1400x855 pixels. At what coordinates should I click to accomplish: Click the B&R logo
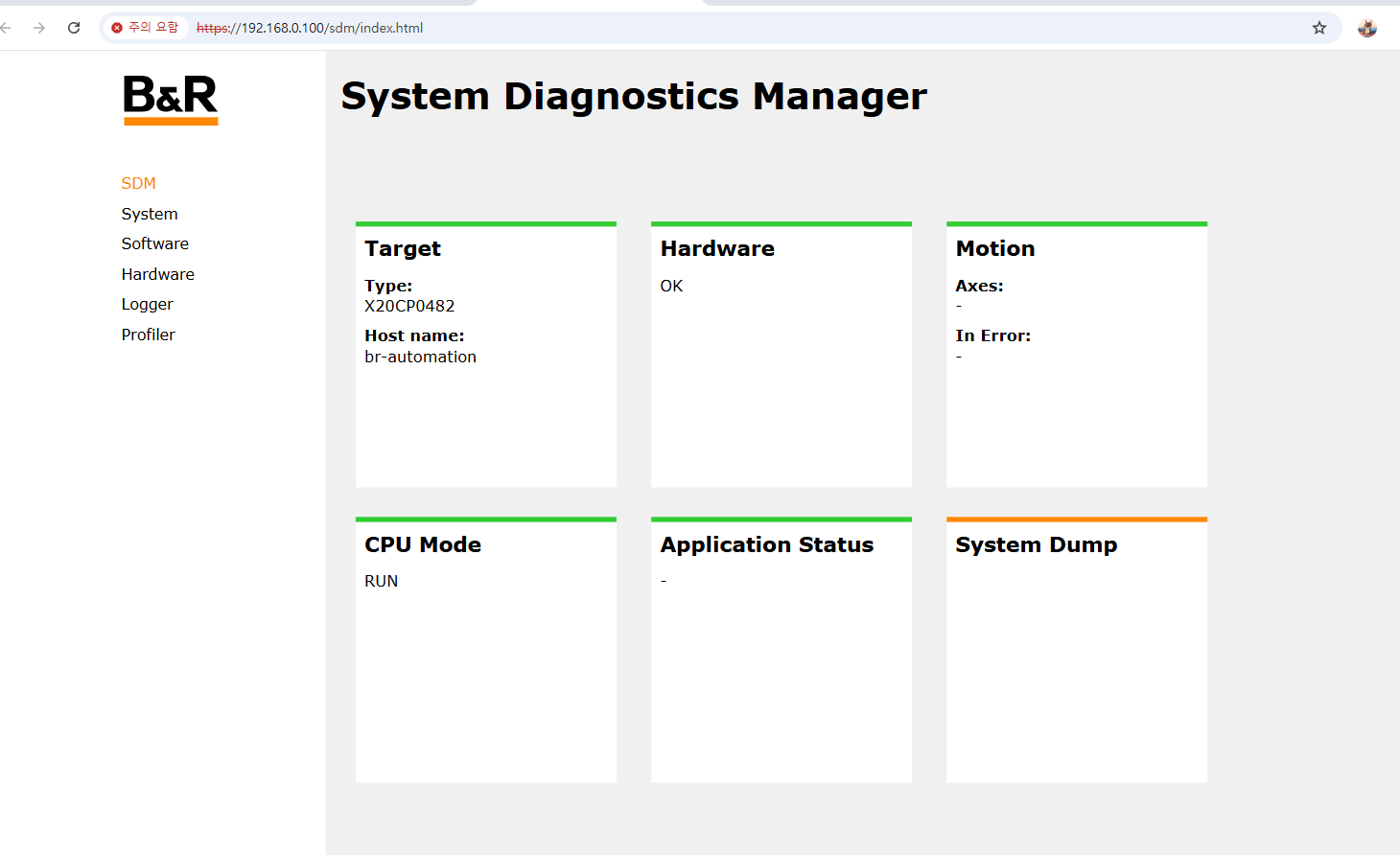171,101
